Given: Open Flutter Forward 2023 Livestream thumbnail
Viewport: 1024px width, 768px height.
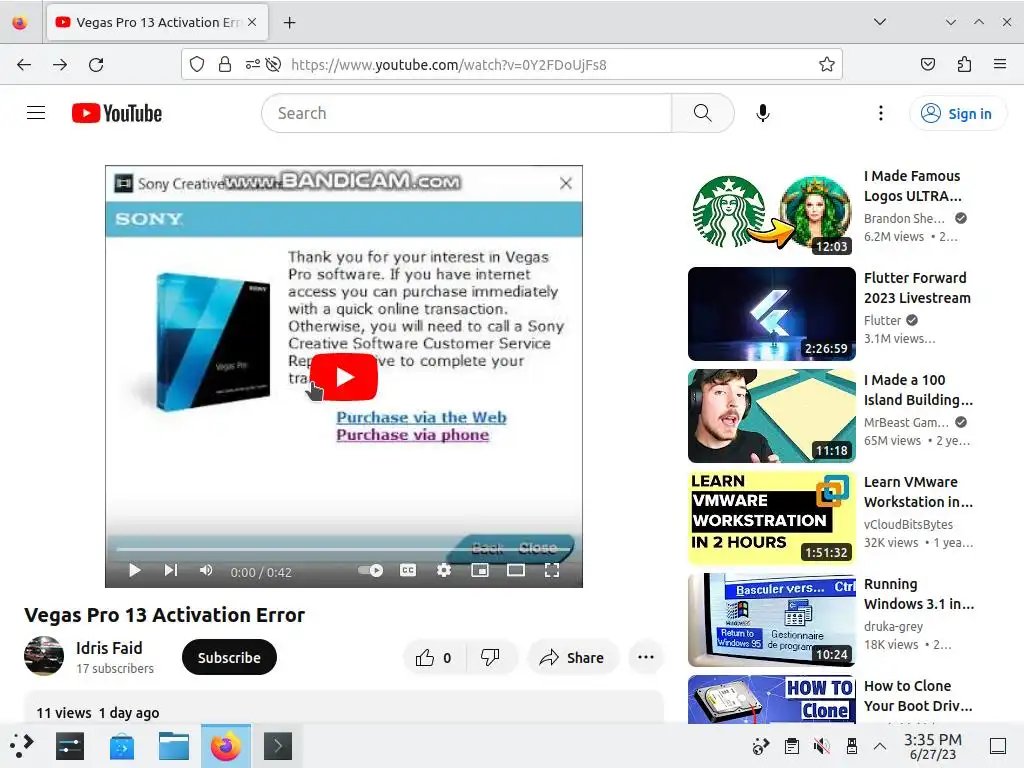Looking at the screenshot, I should pyautogui.click(x=772, y=314).
